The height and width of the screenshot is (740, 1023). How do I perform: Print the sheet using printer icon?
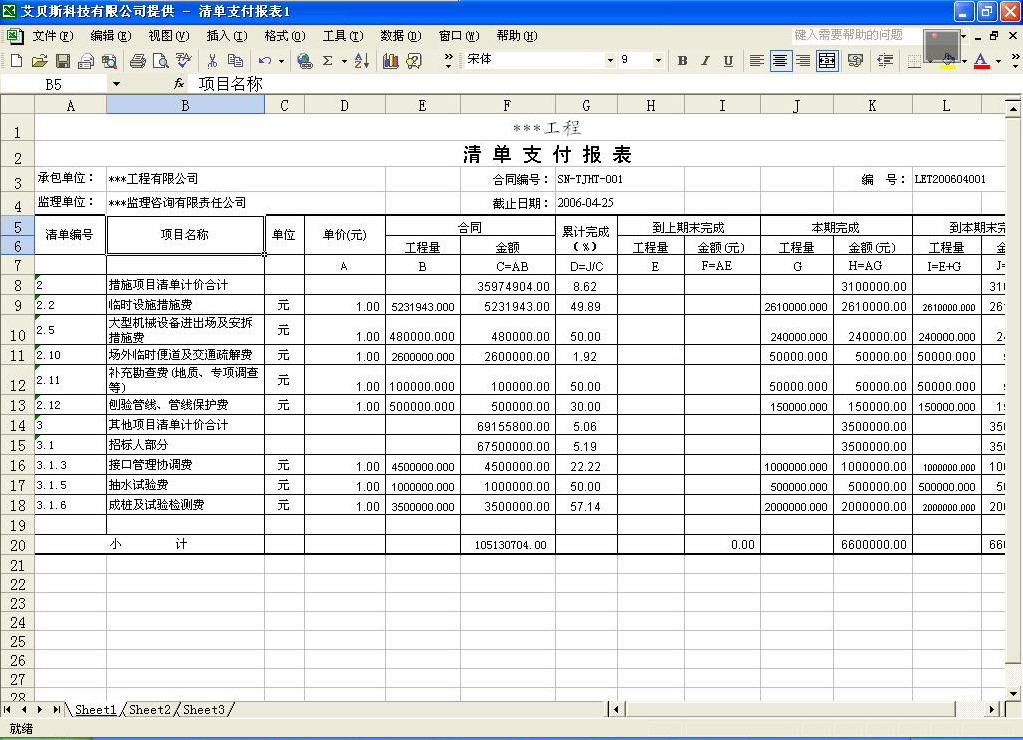click(x=138, y=61)
